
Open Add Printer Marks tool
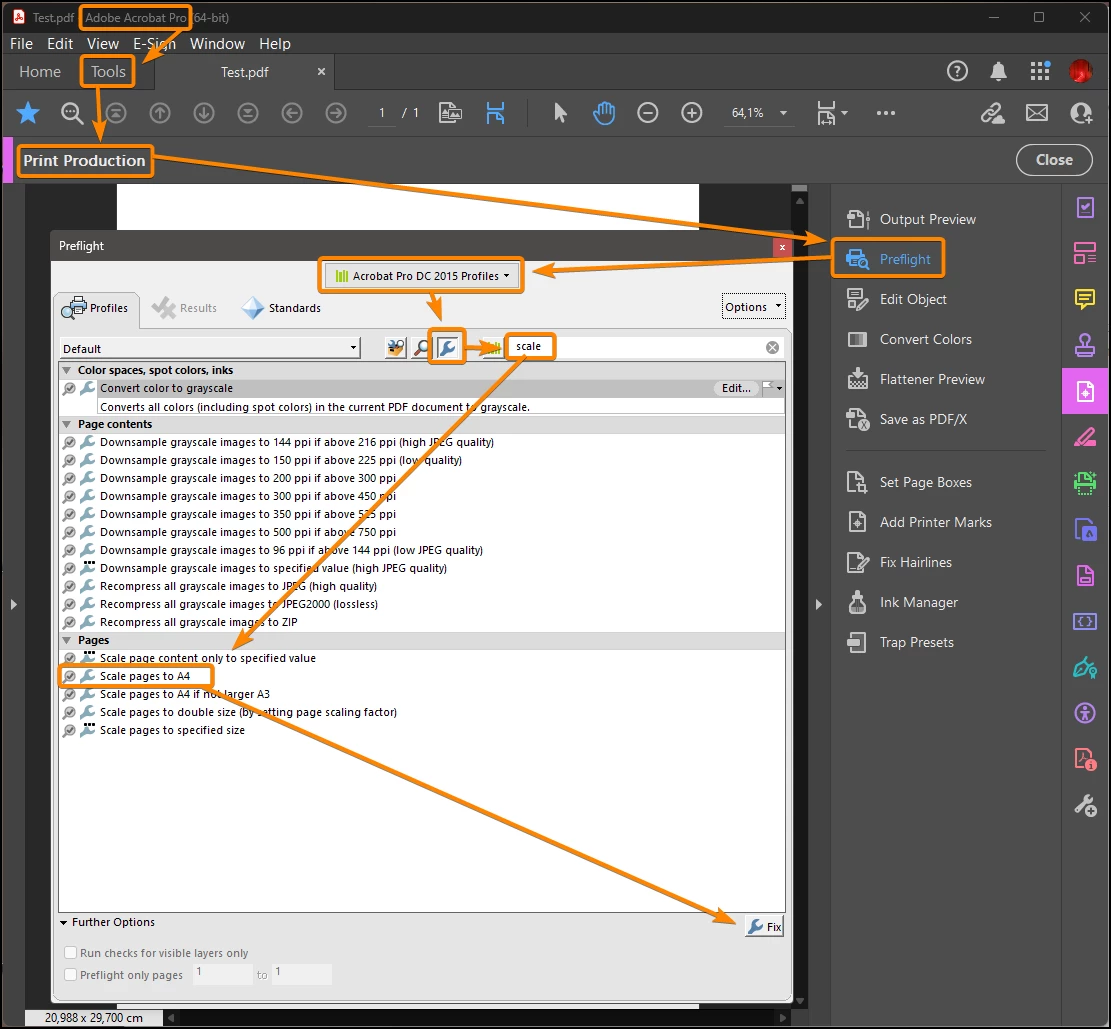920,522
